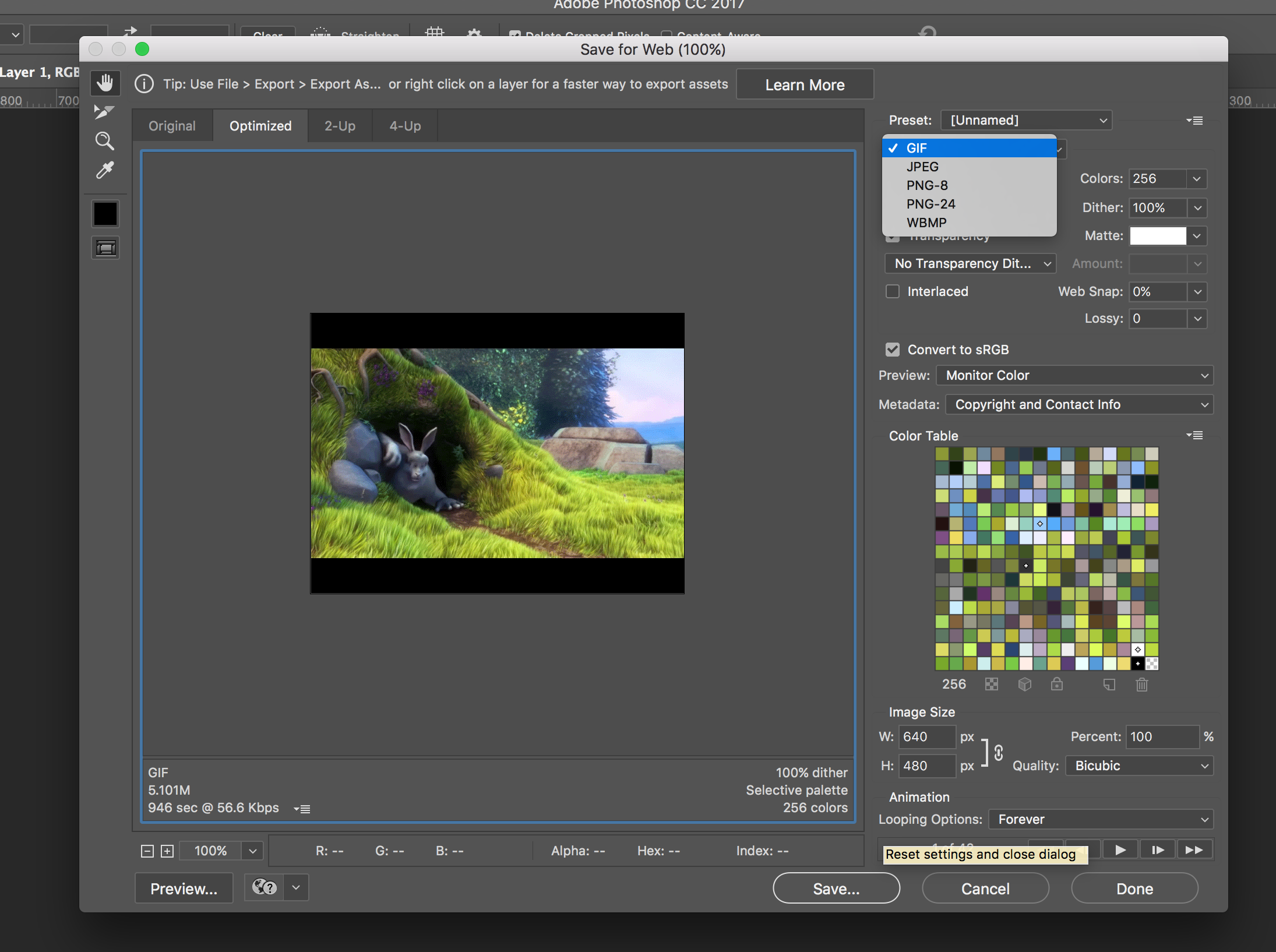The image size is (1276, 952).
Task: Open the Web Snap dropdown arrow
Action: pos(1197,292)
